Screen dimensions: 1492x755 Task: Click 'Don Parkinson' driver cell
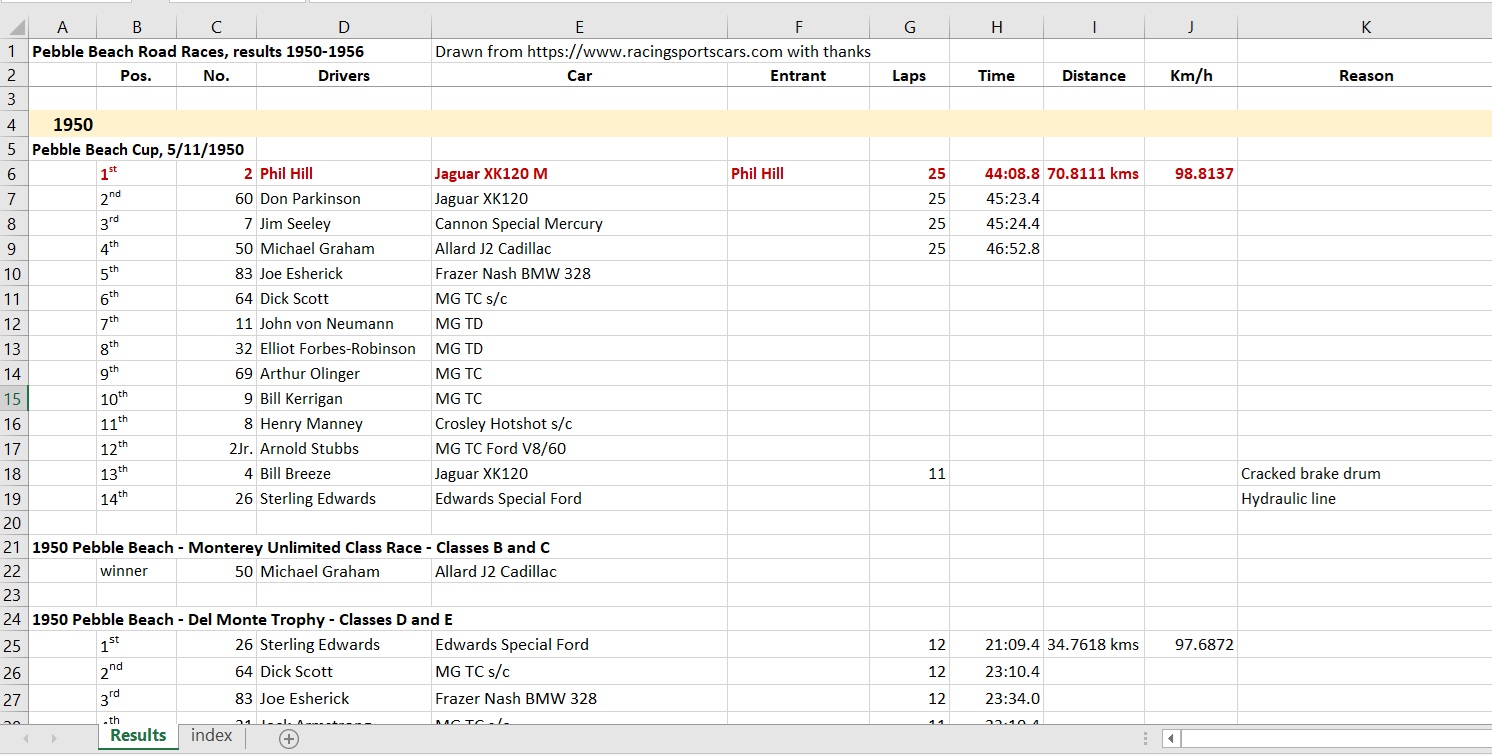click(344, 198)
